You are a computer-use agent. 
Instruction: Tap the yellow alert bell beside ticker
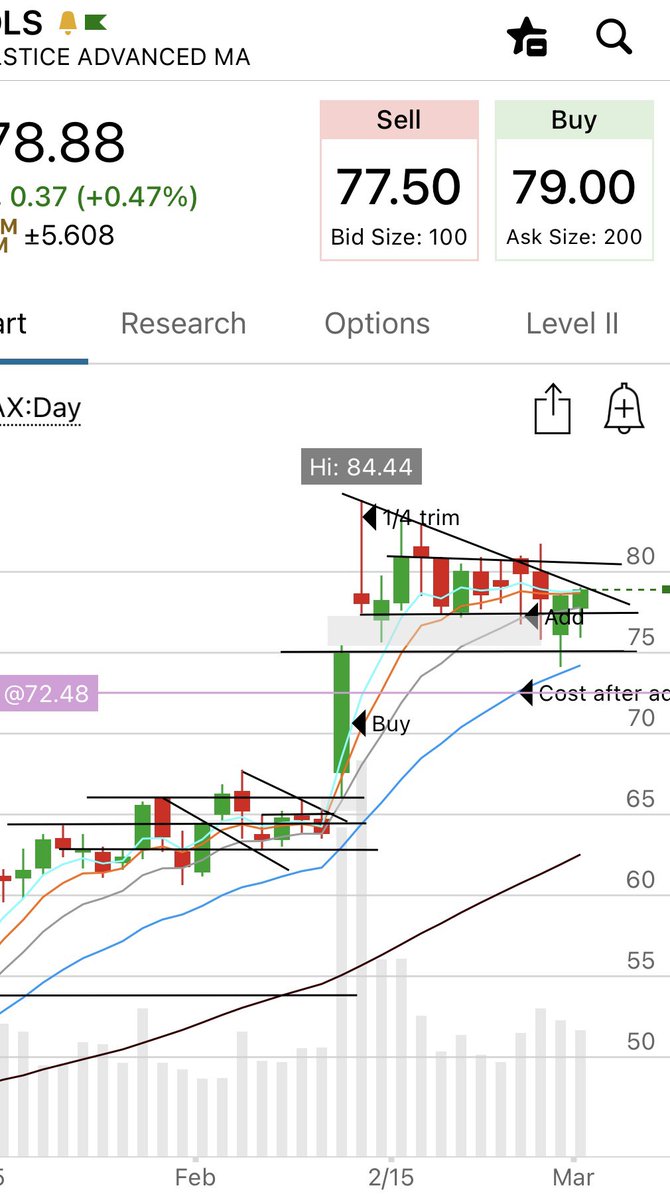click(x=68, y=21)
